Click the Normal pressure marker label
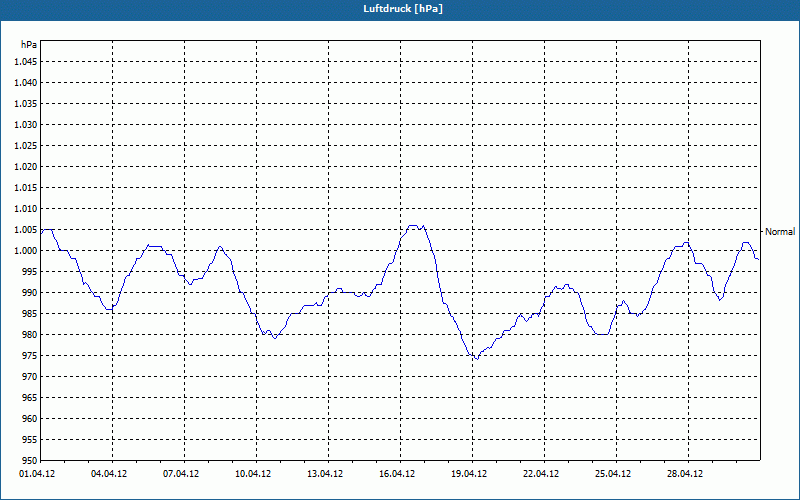The image size is (800, 500). click(780, 232)
